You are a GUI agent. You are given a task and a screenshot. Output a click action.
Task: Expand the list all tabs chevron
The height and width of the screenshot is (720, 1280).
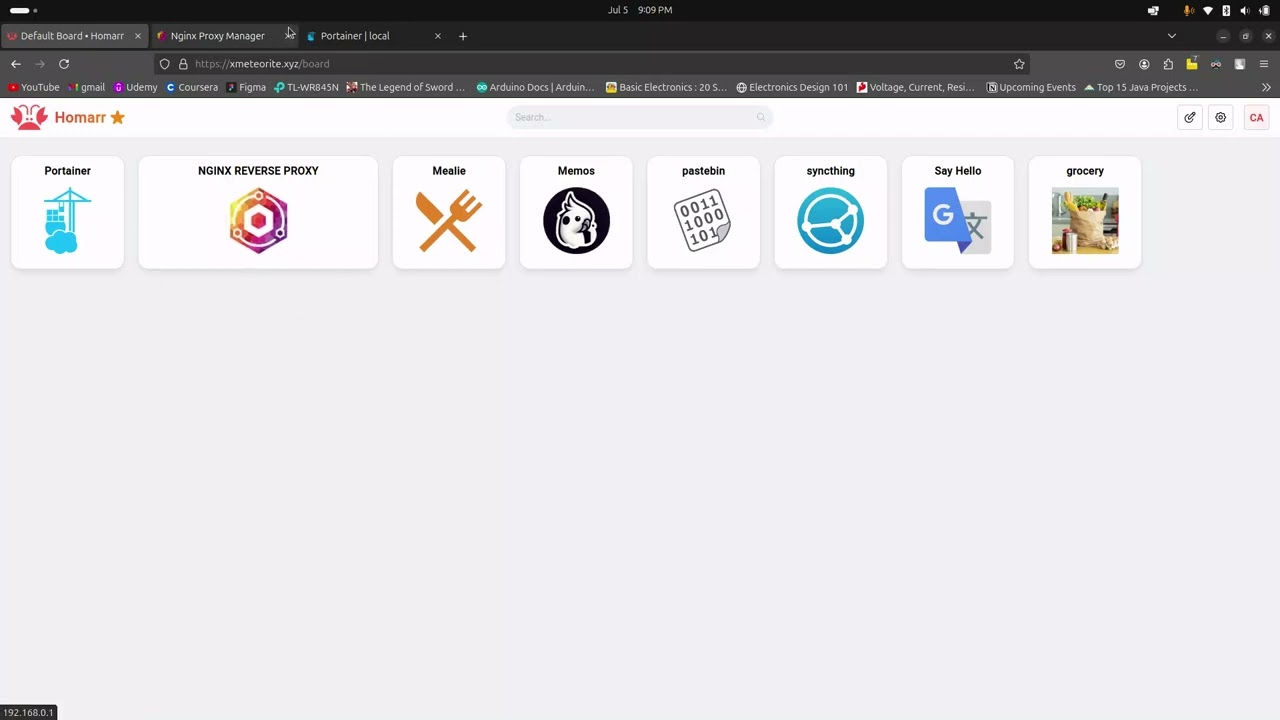(1172, 36)
